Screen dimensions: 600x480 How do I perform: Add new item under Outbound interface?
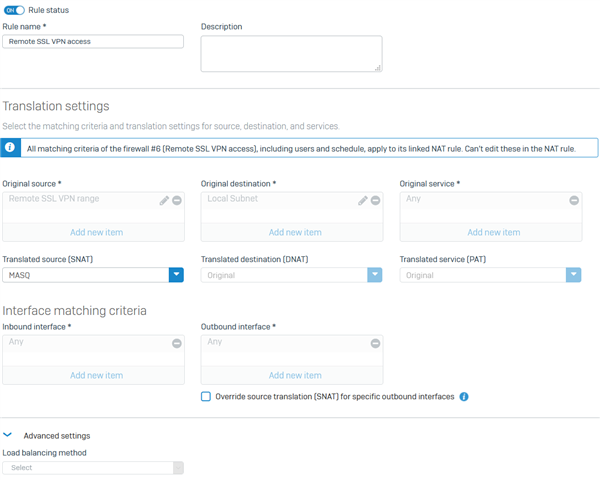coord(295,376)
